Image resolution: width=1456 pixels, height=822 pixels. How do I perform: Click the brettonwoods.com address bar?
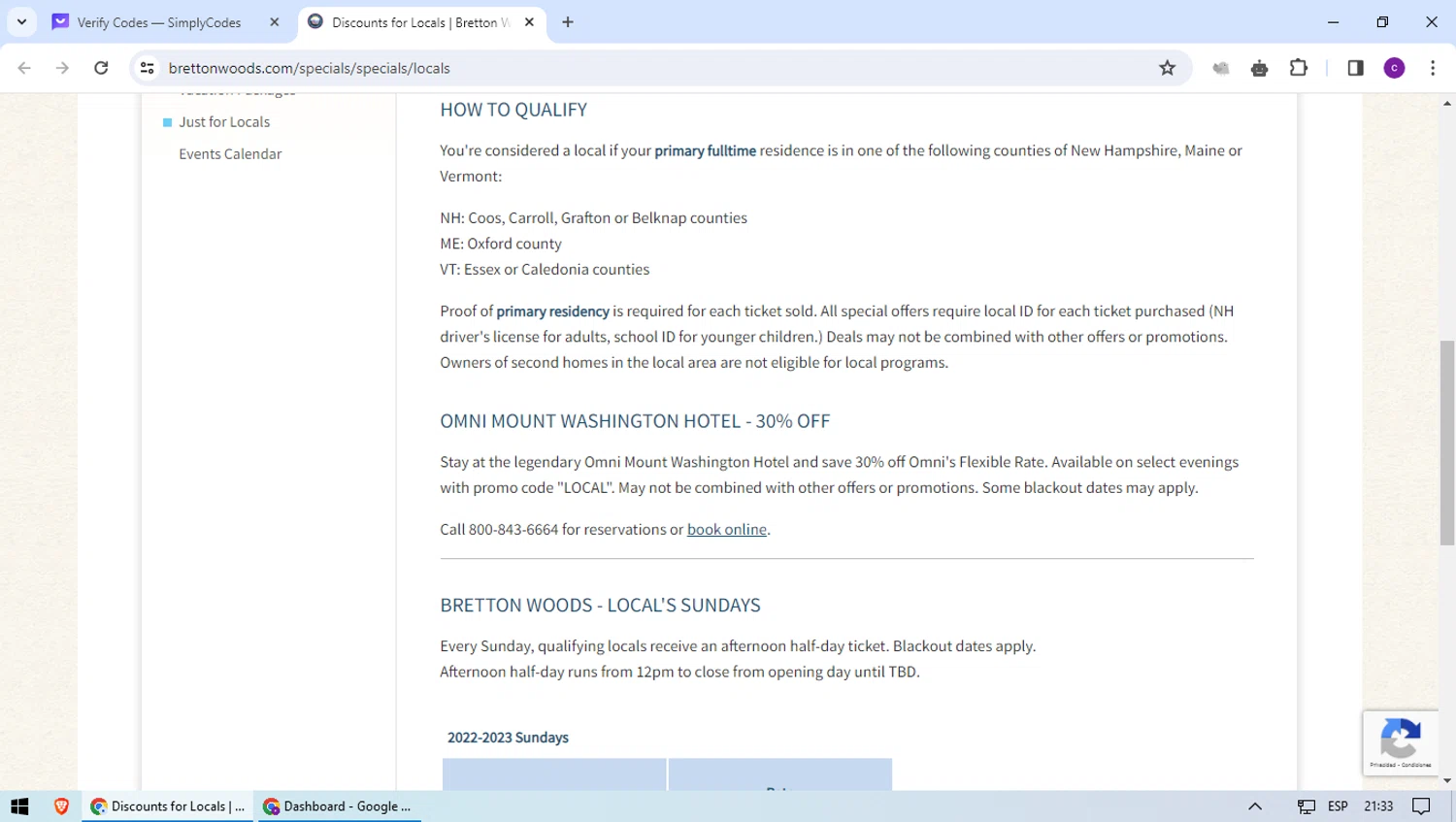click(x=660, y=68)
